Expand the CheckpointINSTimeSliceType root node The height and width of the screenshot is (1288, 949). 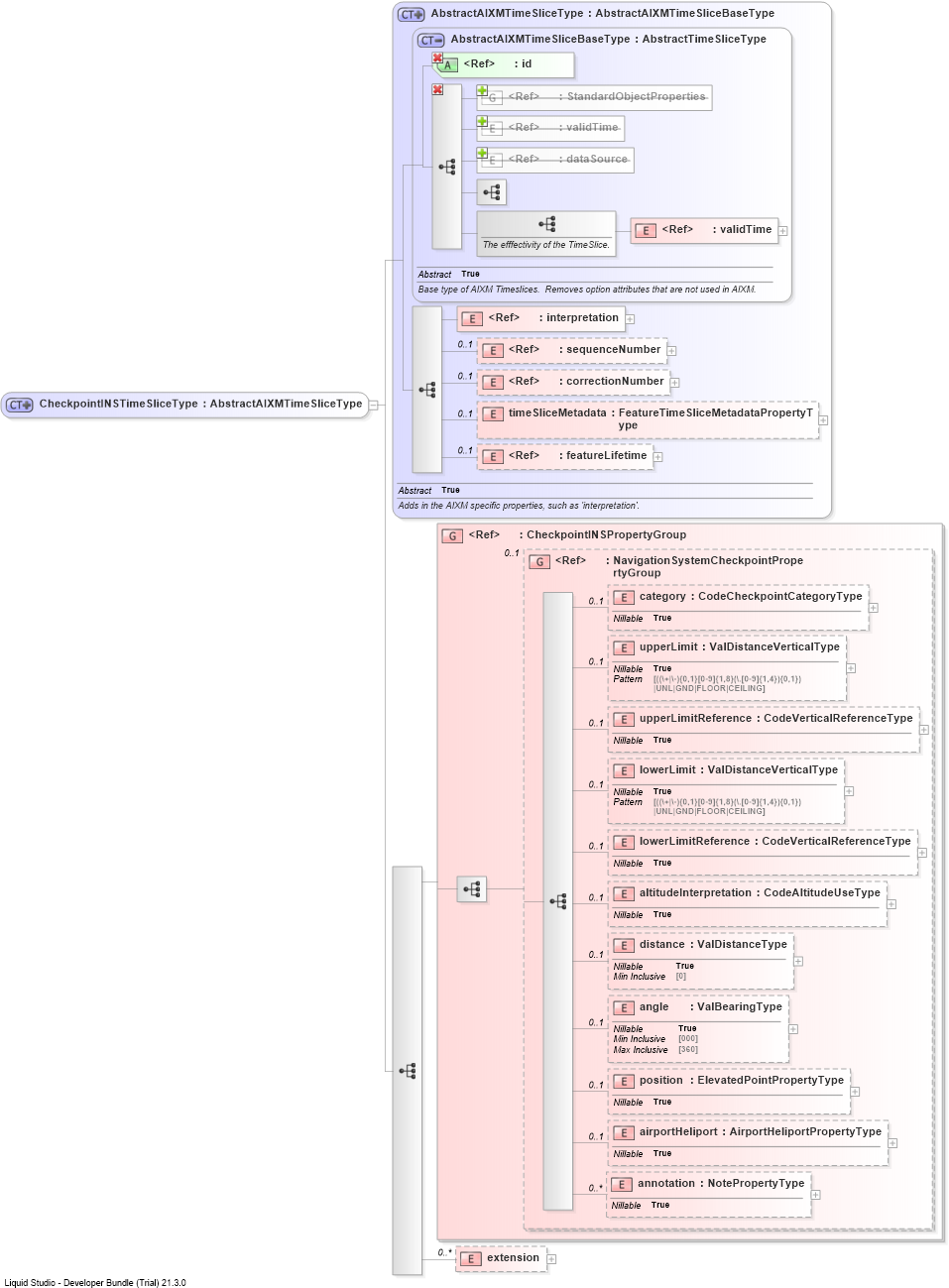374,405
